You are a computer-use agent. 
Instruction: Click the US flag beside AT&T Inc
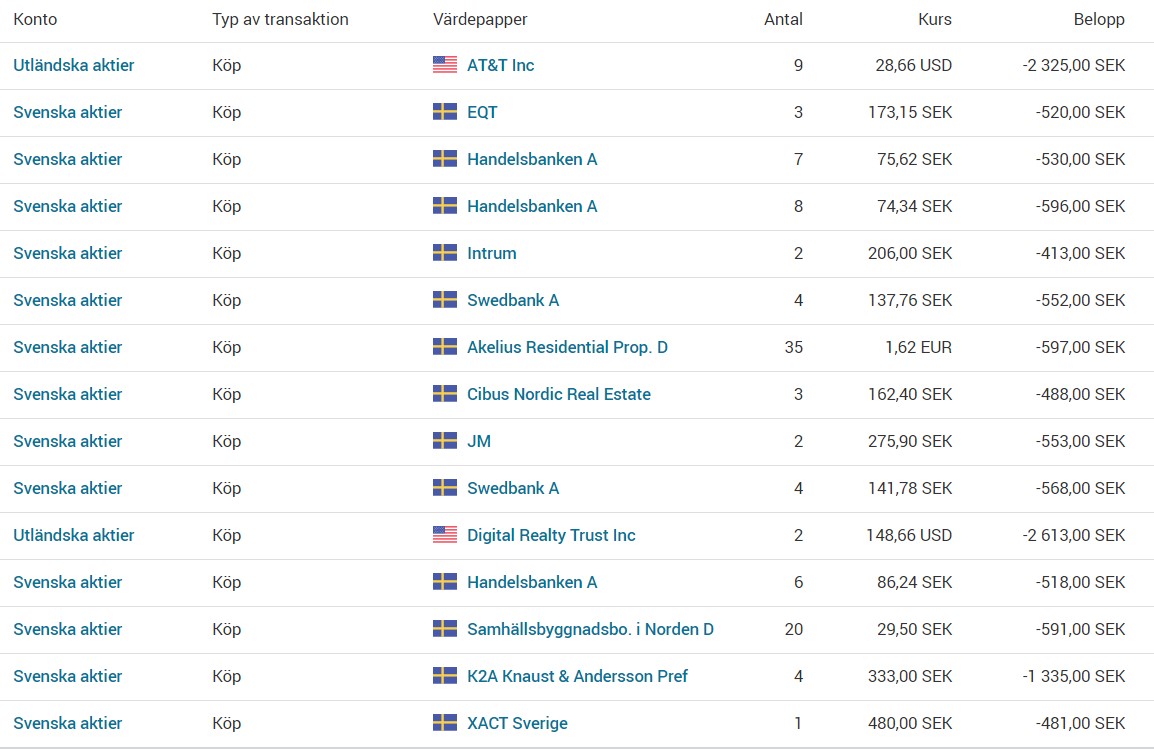click(x=445, y=65)
